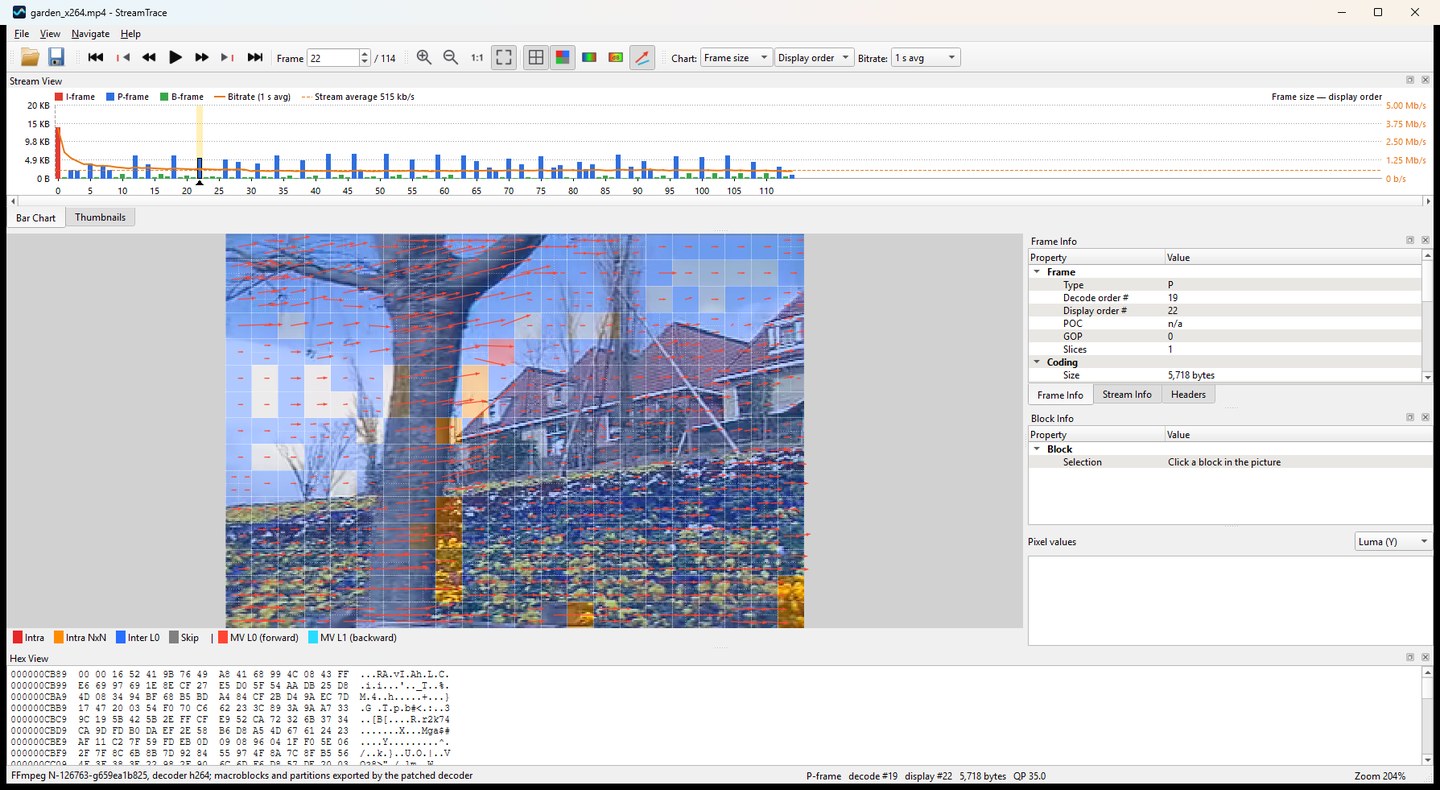The height and width of the screenshot is (790, 1440).
Task: Toggle the QP value overlay
Action: [616, 58]
